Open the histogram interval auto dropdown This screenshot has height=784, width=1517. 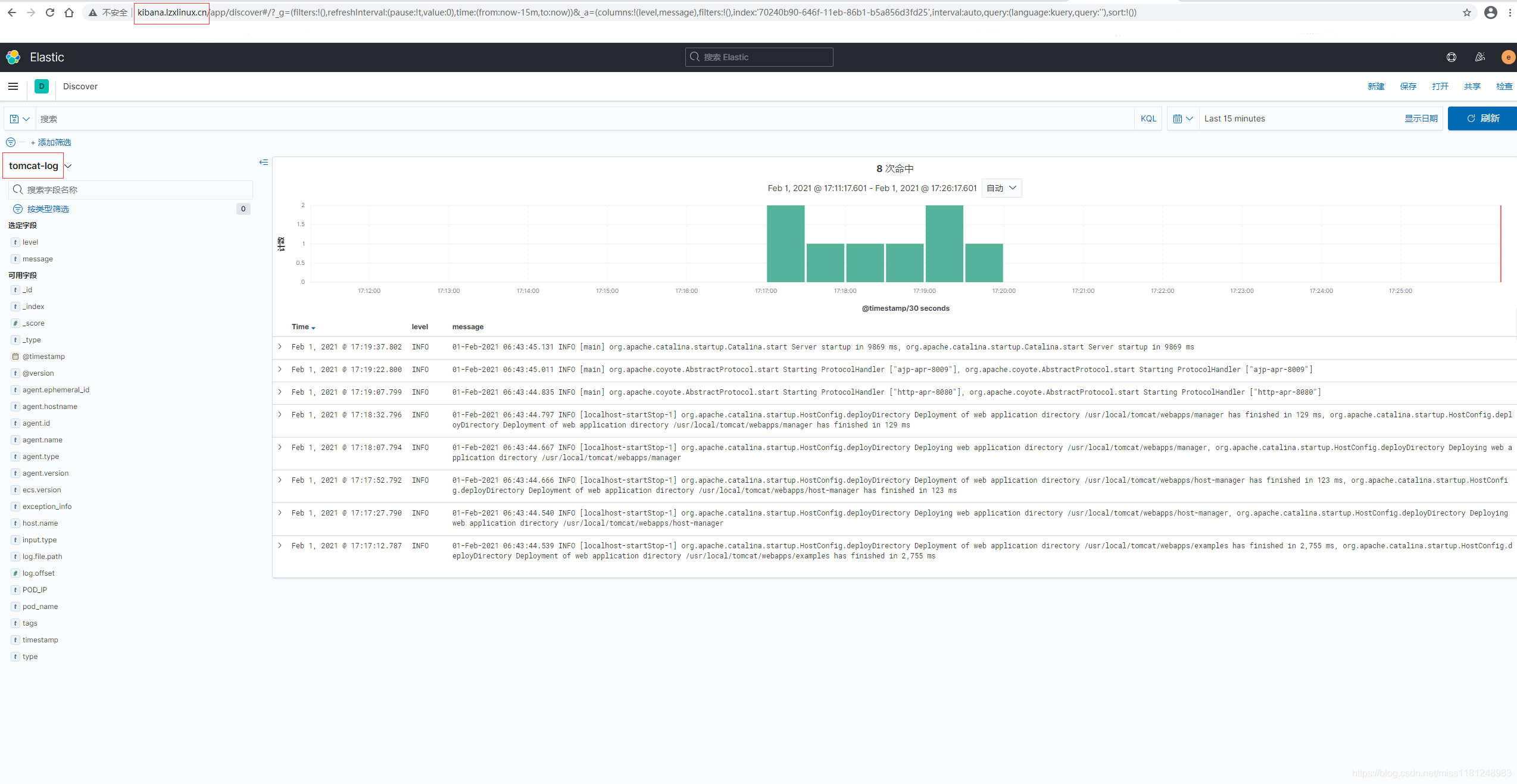coord(1001,188)
